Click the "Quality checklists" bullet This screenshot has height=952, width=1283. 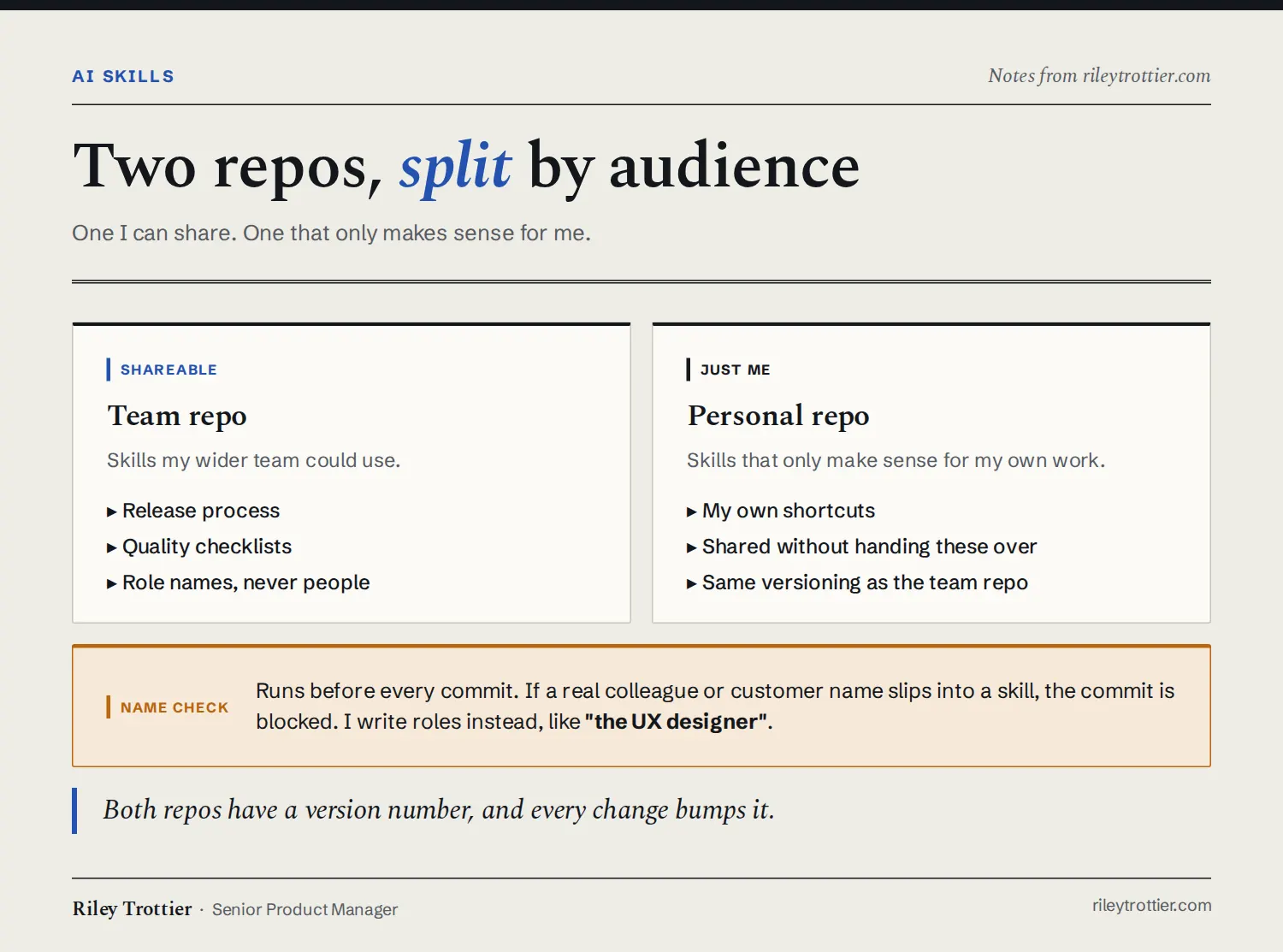207,547
